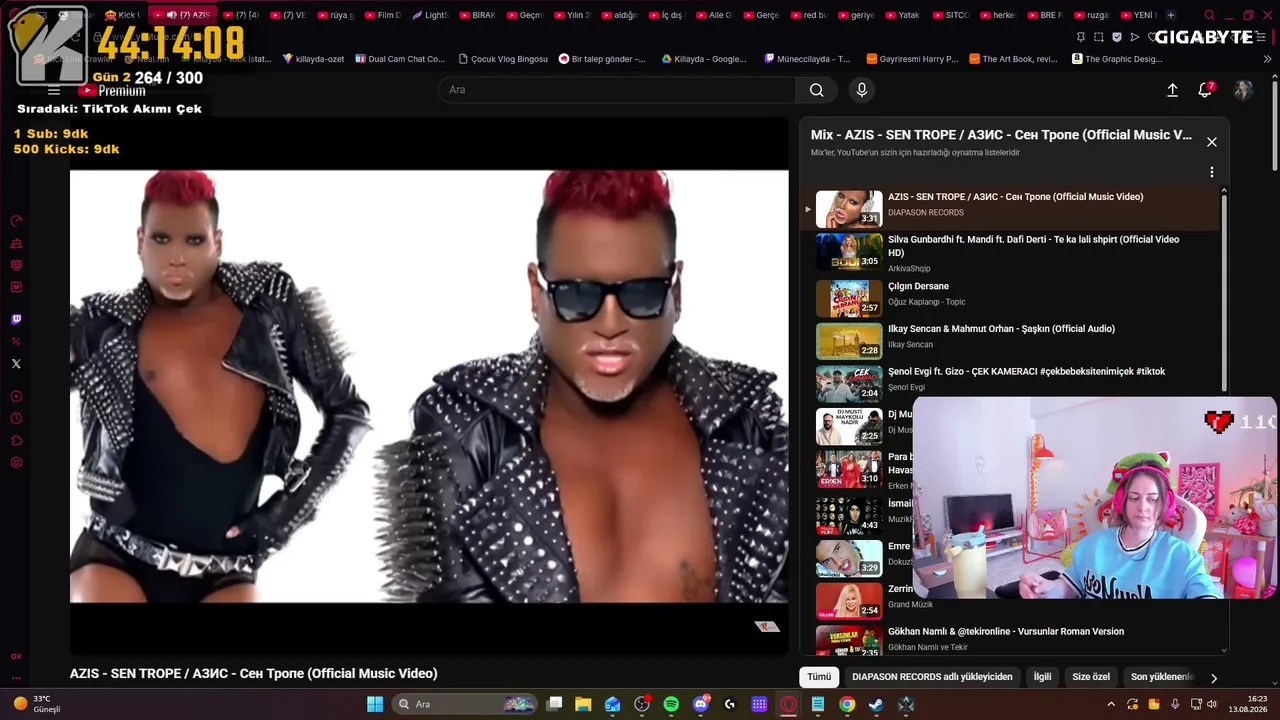Viewport: 1280px width, 720px height.
Task: Open The Graphic Design bookmark
Action: point(1117,59)
